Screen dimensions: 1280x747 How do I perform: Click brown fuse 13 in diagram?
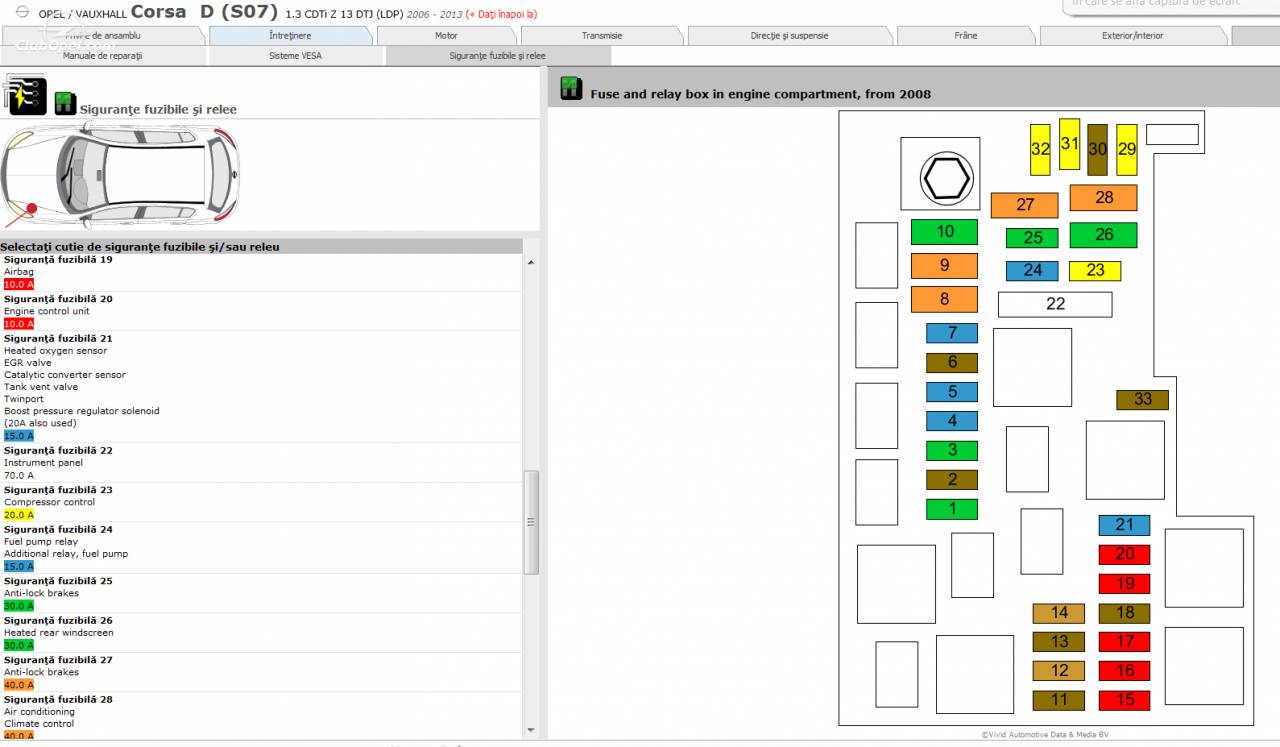point(1059,641)
